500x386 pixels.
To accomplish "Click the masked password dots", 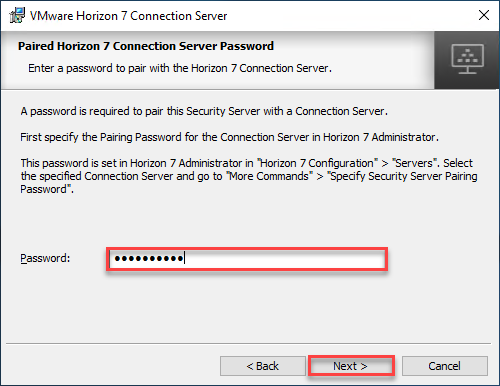I will [149, 258].
